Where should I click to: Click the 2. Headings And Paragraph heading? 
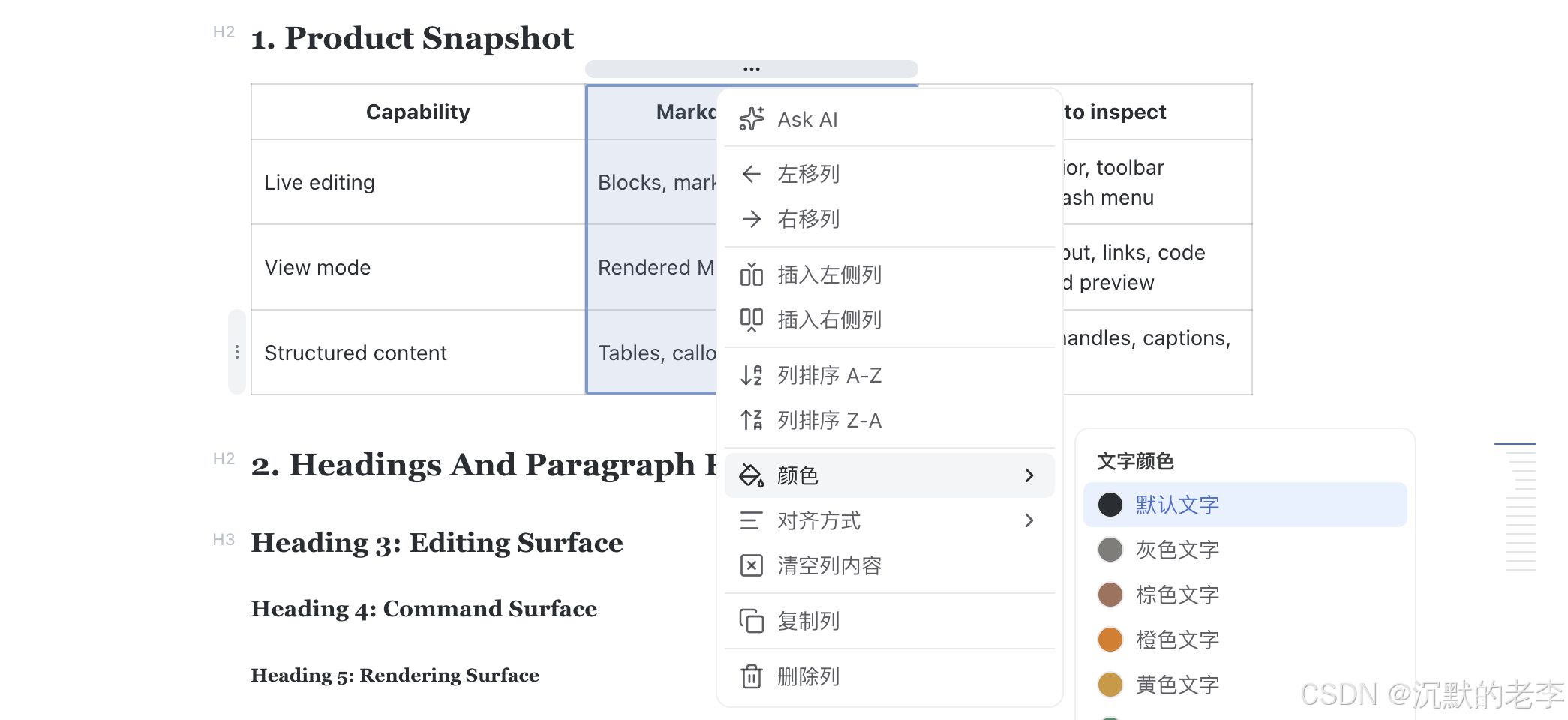[484, 465]
